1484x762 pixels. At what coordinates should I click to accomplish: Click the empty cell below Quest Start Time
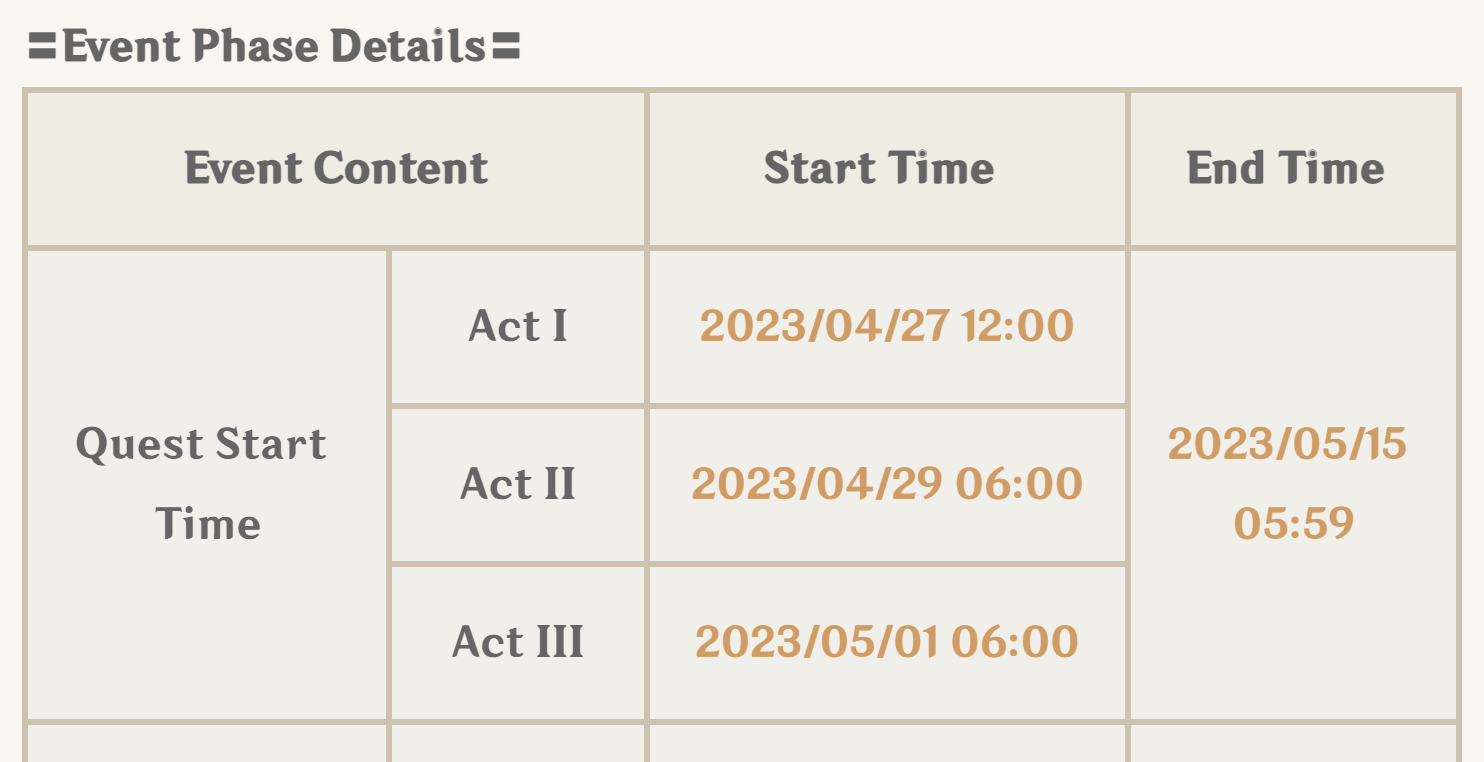pos(206,744)
